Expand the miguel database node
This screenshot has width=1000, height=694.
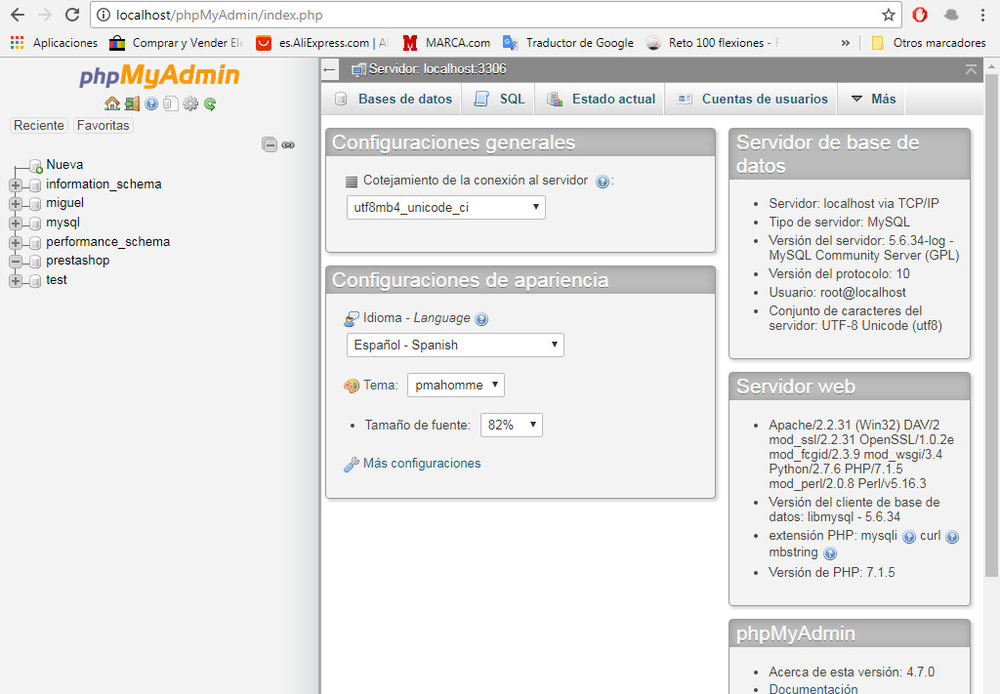point(15,204)
